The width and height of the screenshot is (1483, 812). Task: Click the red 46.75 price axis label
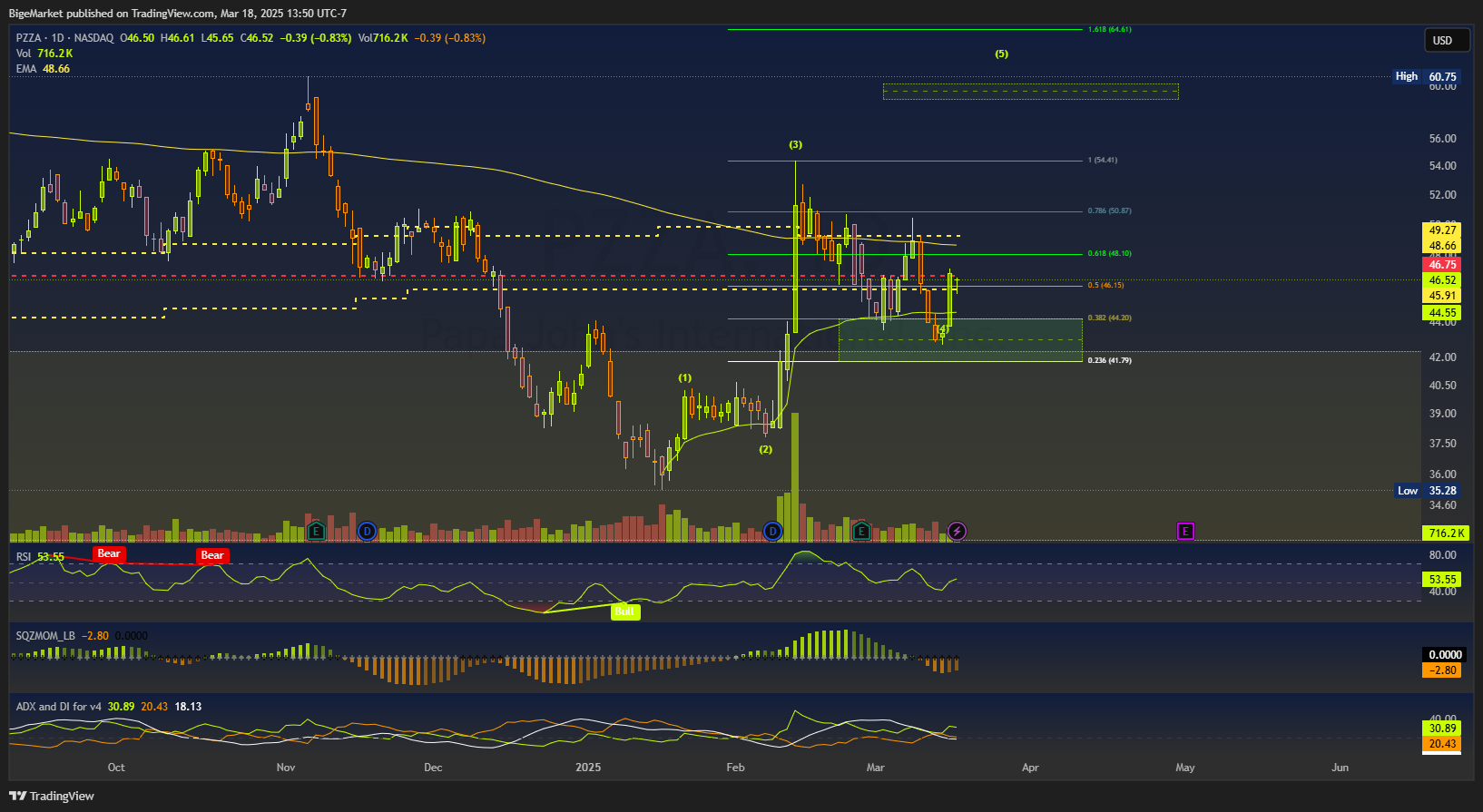[x=1442, y=265]
